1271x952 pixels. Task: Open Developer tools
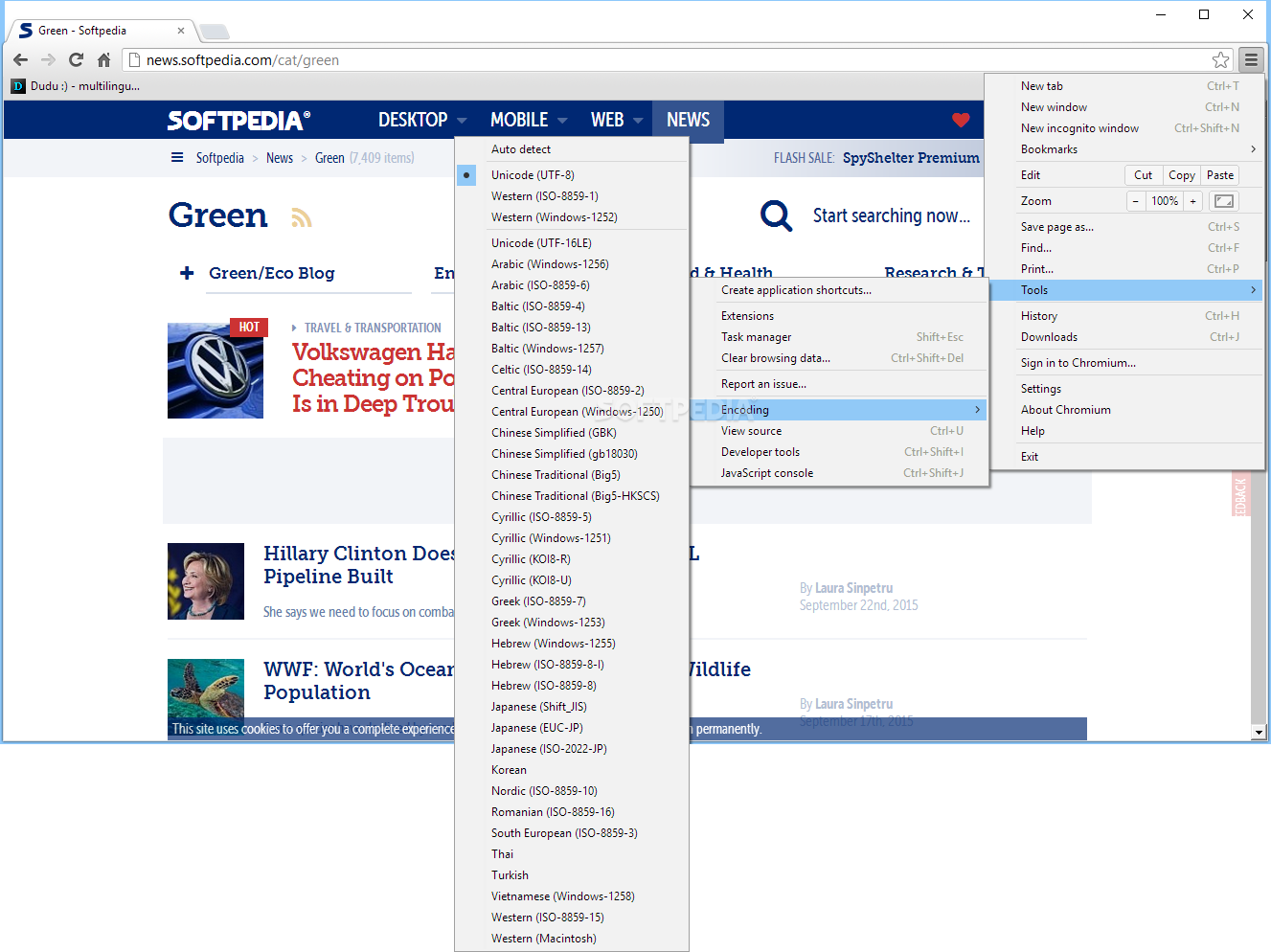[x=839, y=452]
